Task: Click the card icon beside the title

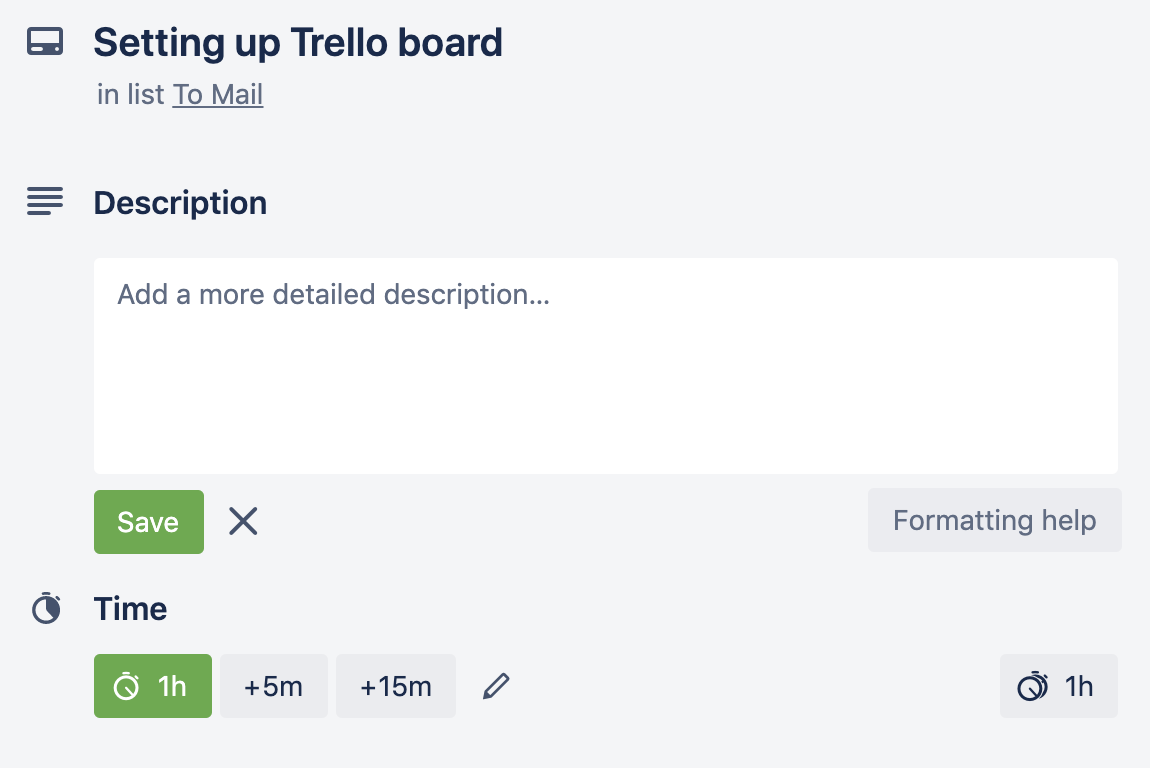Action: (x=45, y=43)
